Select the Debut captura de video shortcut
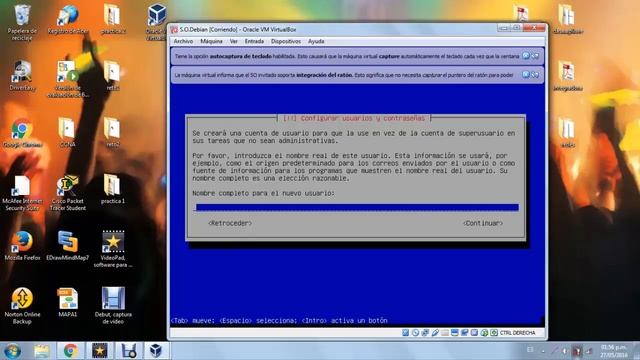Image resolution: width=640 pixels, height=360 pixels. click(113, 306)
